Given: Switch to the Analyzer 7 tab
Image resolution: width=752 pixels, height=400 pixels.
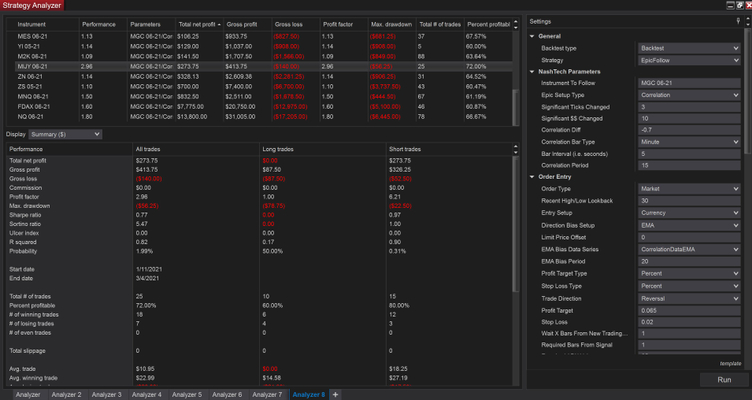Looking at the screenshot, I should coord(267,395).
